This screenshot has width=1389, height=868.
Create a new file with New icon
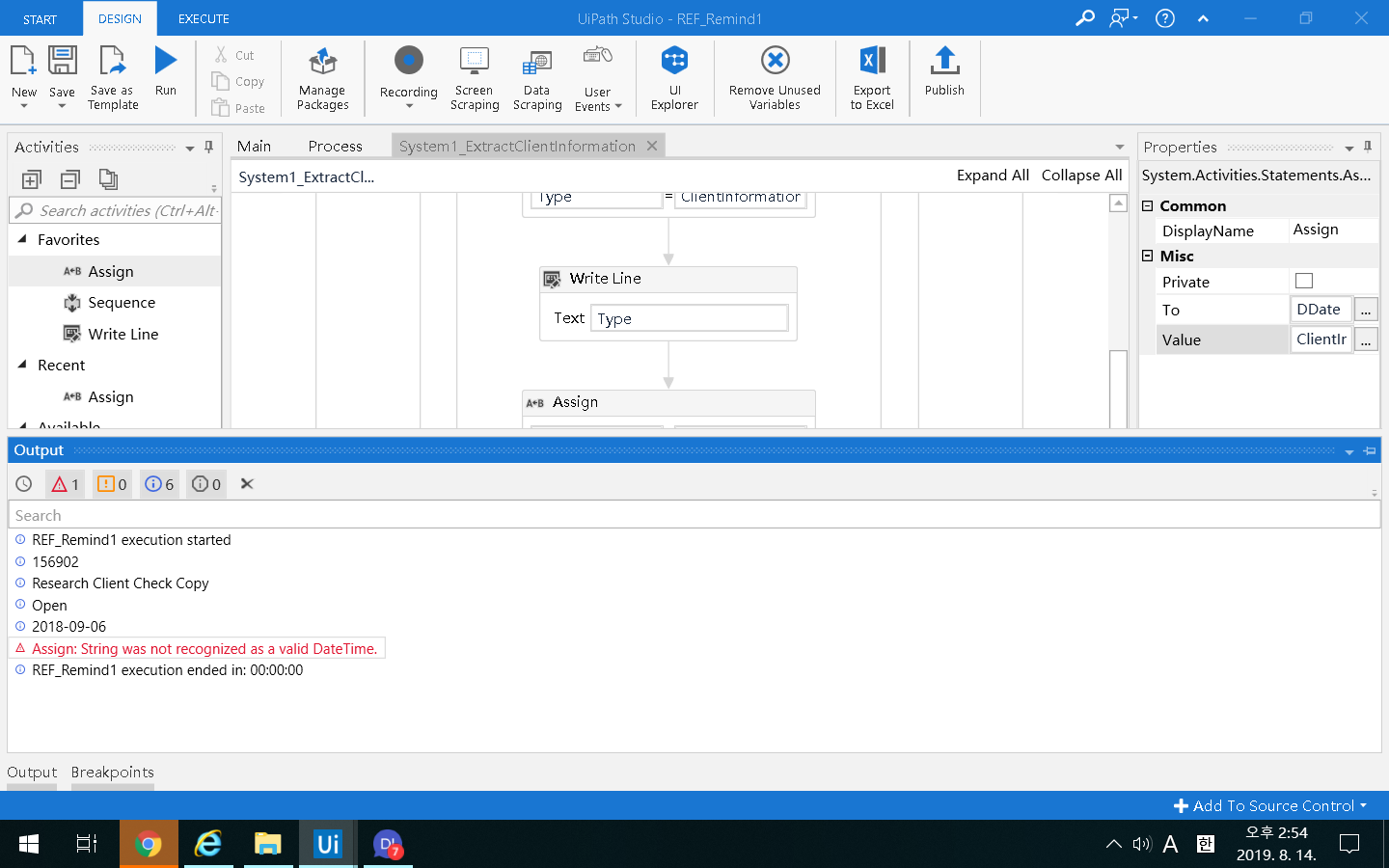coord(23,75)
